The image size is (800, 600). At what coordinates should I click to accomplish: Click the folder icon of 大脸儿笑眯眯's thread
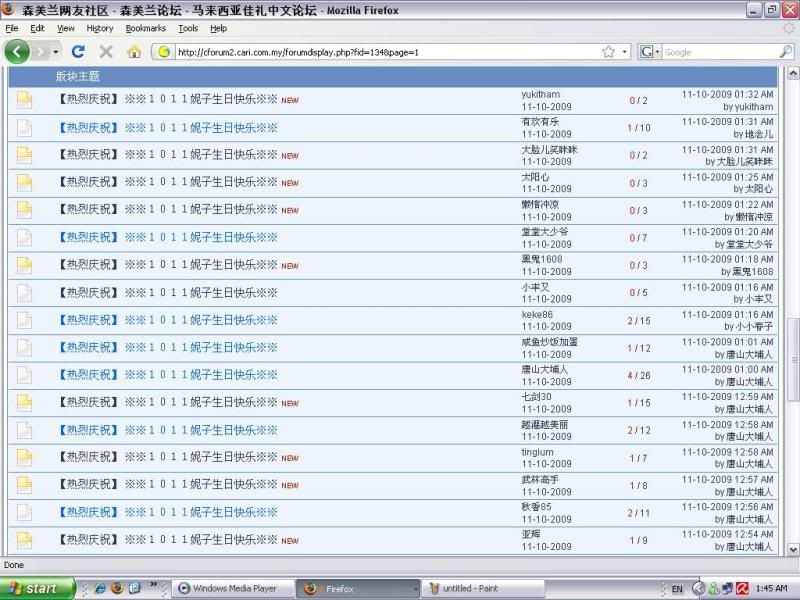click(x=24, y=155)
